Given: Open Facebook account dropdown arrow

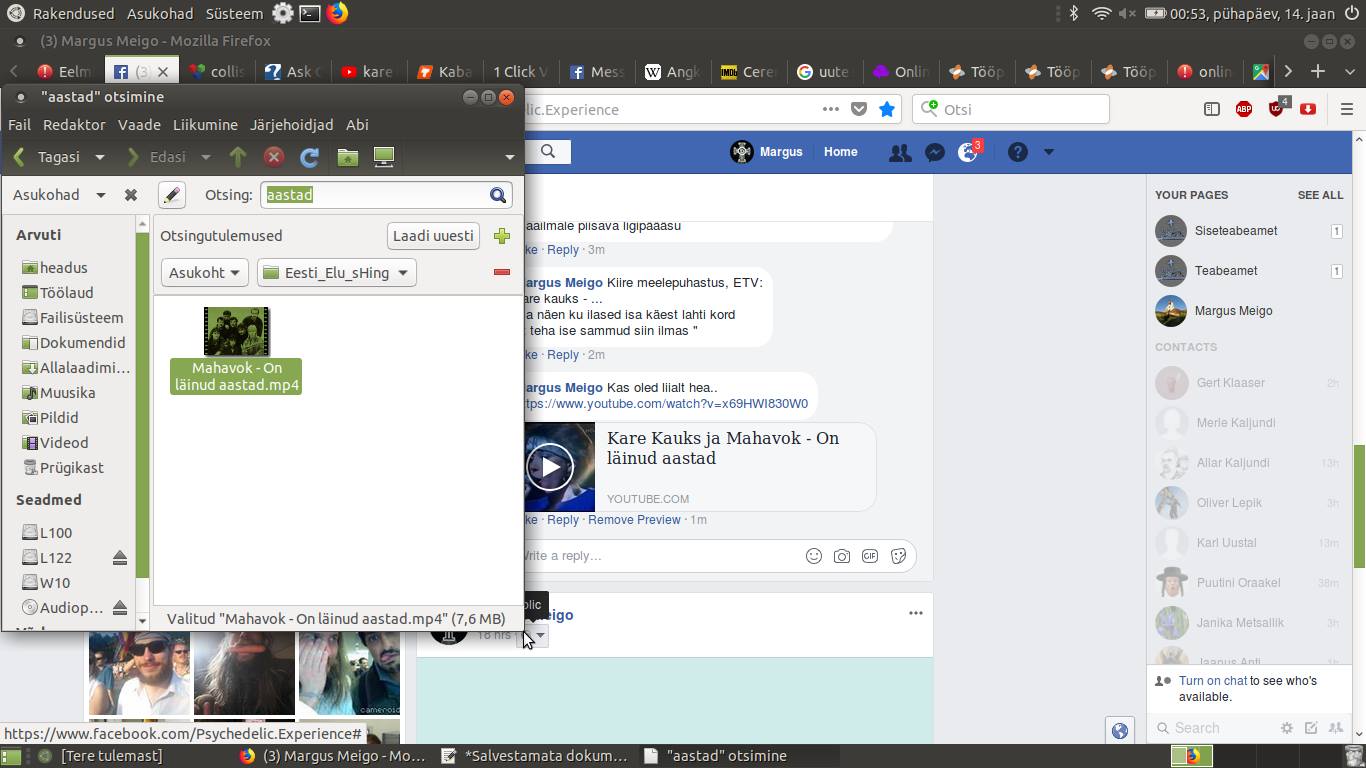Looking at the screenshot, I should click(x=1048, y=152).
